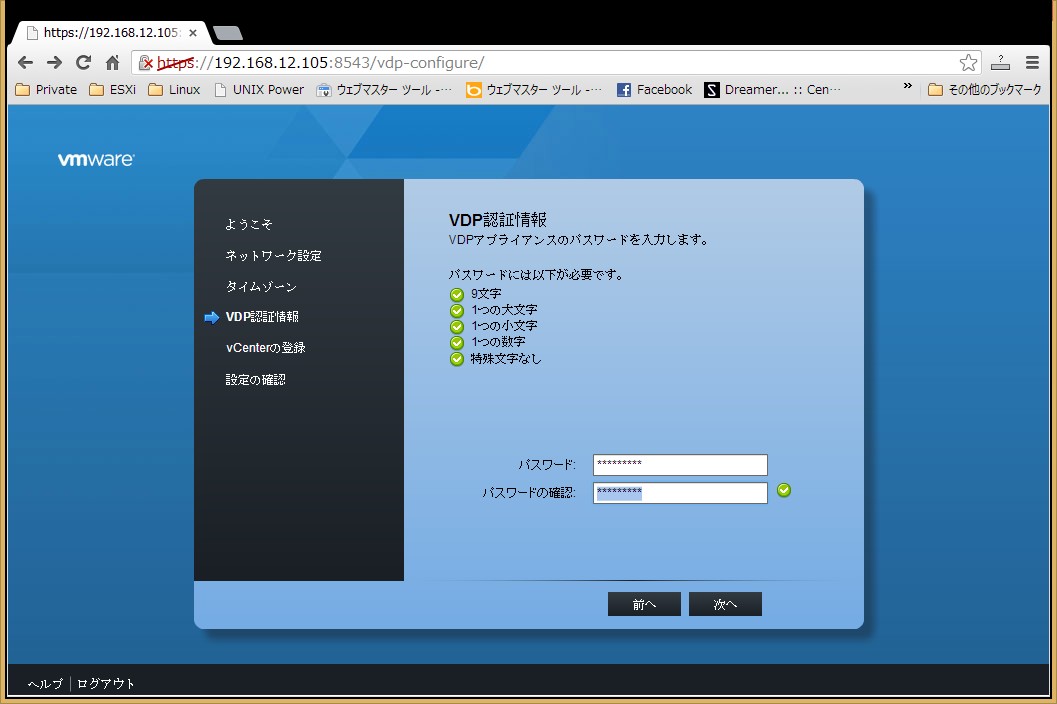The width and height of the screenshot is (1057, 704).
Task: Open the その他のブックマーク folder
Action: (x=985, y=90)
